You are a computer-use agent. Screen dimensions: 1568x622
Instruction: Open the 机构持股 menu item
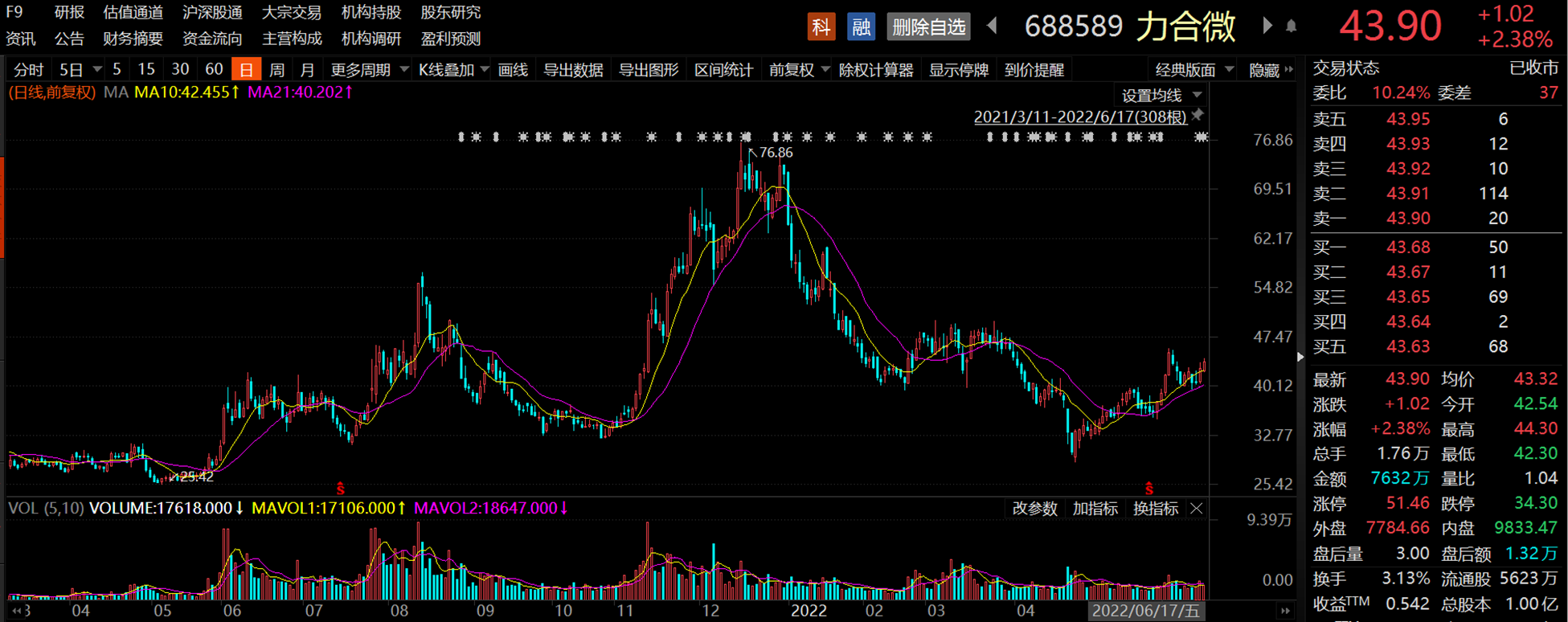point(371,12)
